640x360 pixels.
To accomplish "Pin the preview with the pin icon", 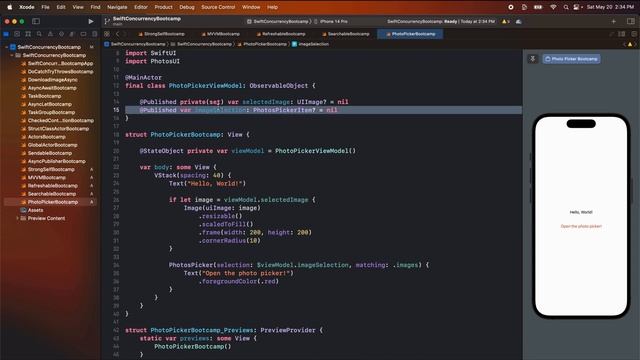I will 533,59.
